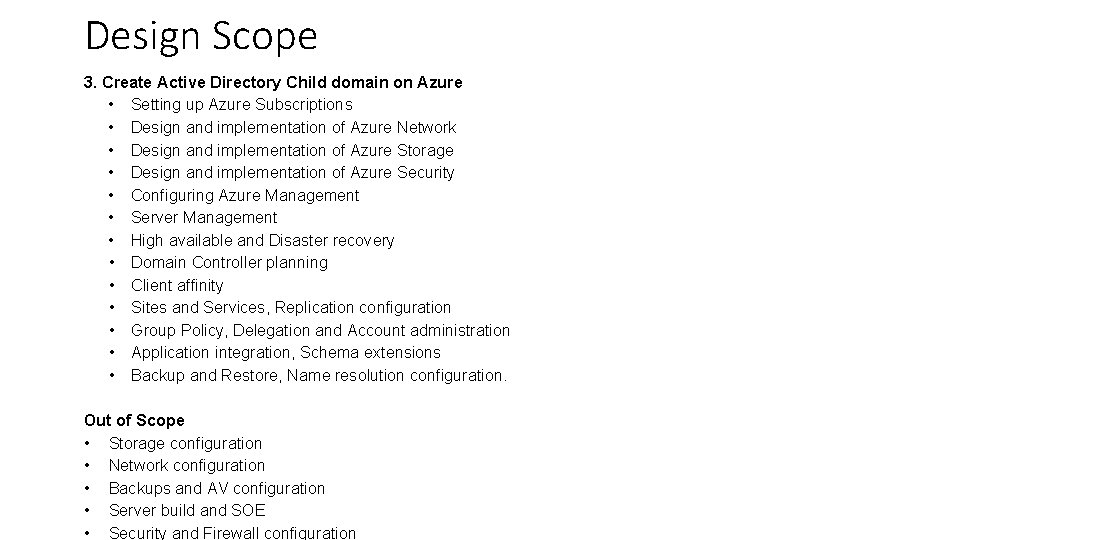
Task: Select the "Server build and SOE" bullet
Action: pos(187,510)
